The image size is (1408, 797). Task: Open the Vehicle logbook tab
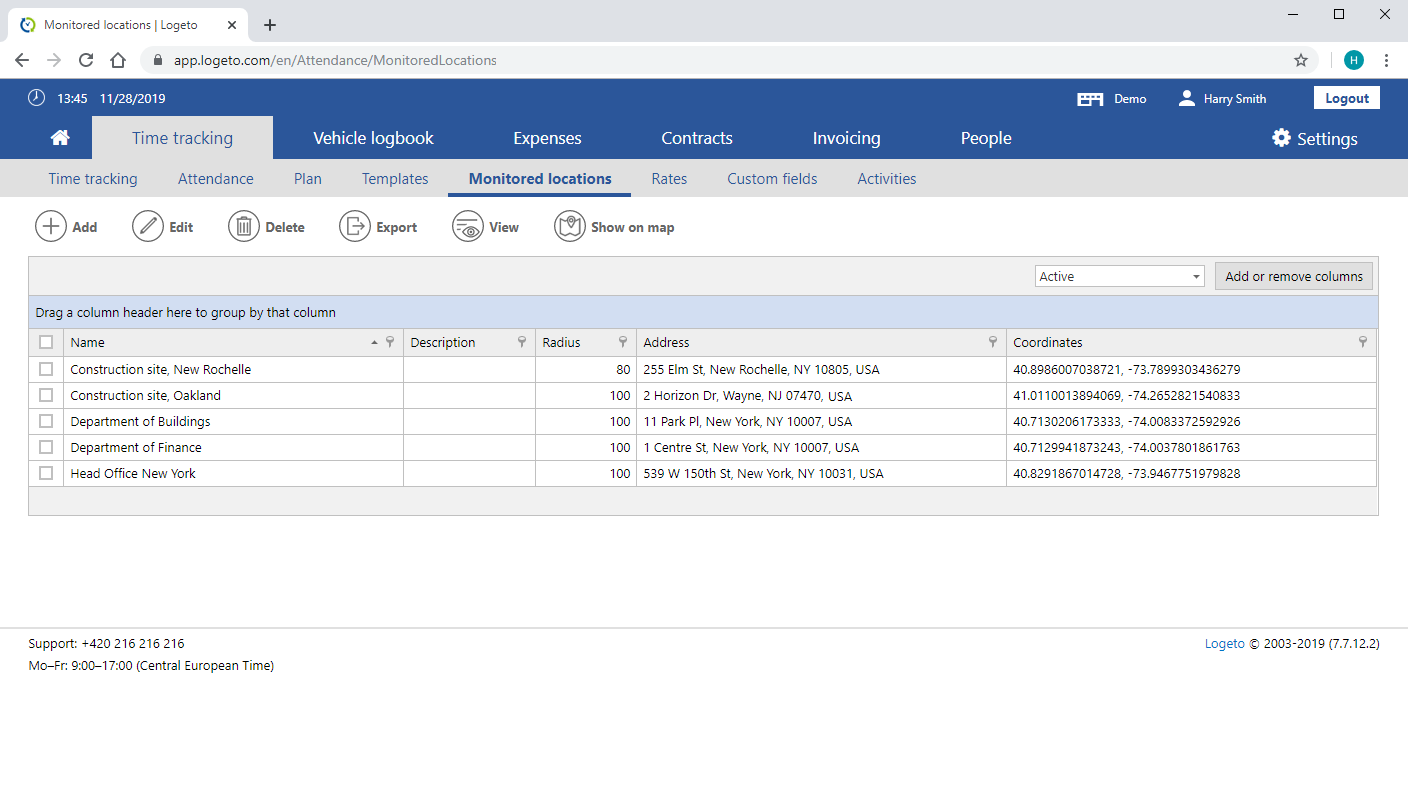pyautogui.click(x=373, y=138)
